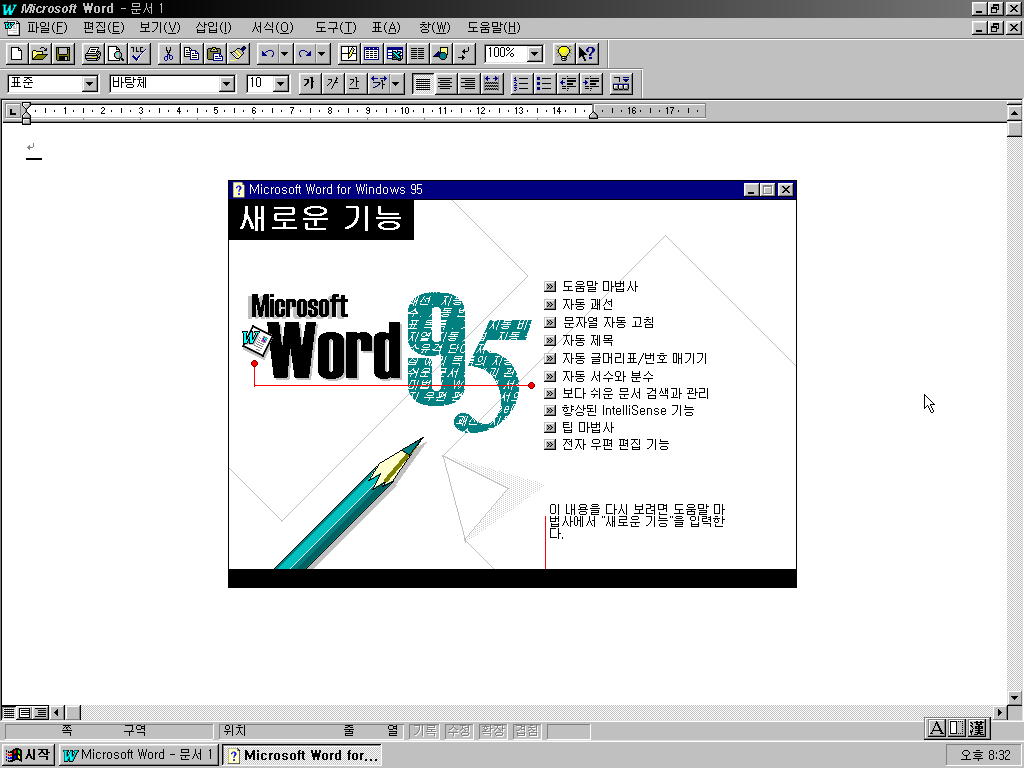The image size is (1024, 768).
Task: Click the Open folder icon in the toolbar
Action: pos(40,54)
